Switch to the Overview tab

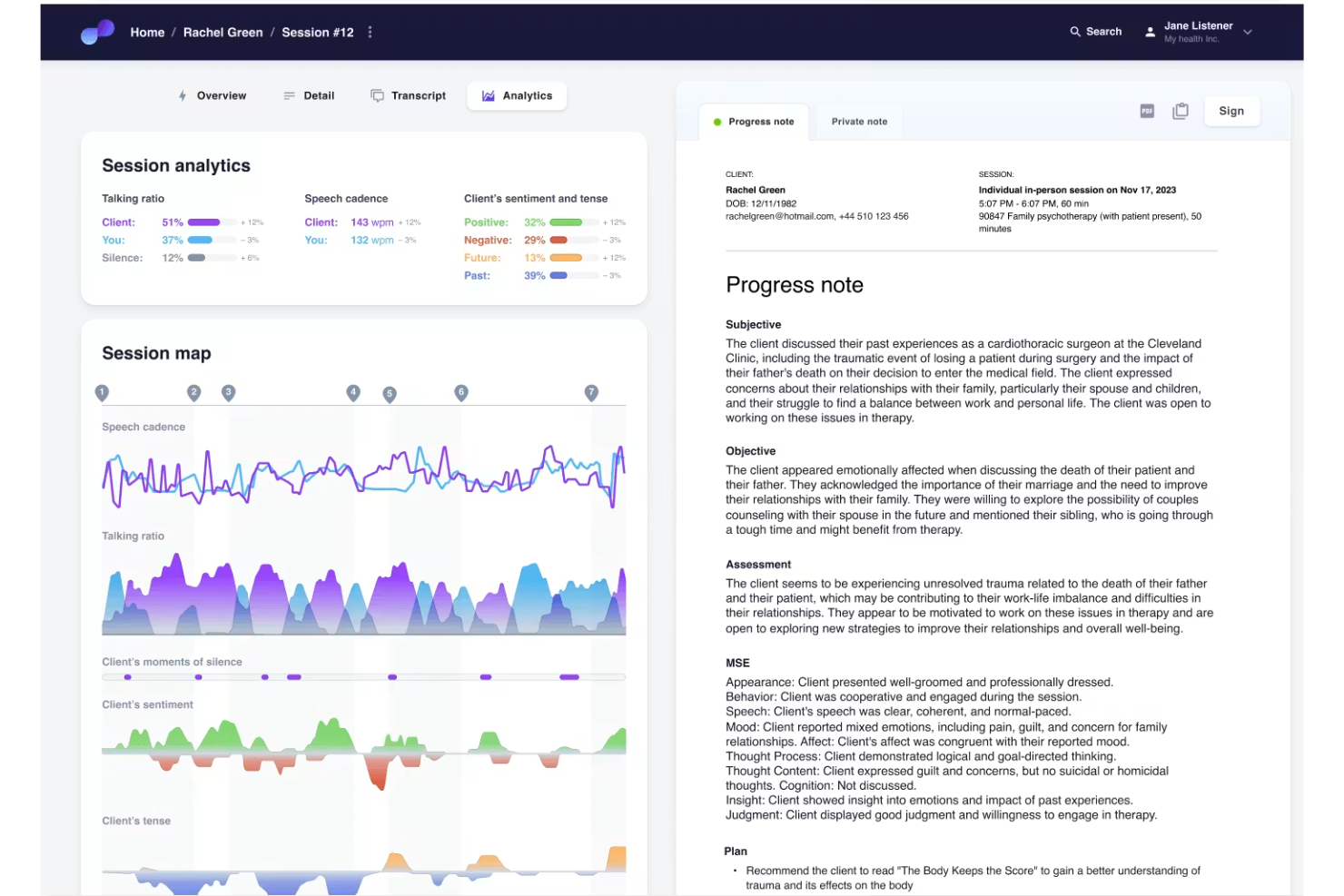coord(212,95)
